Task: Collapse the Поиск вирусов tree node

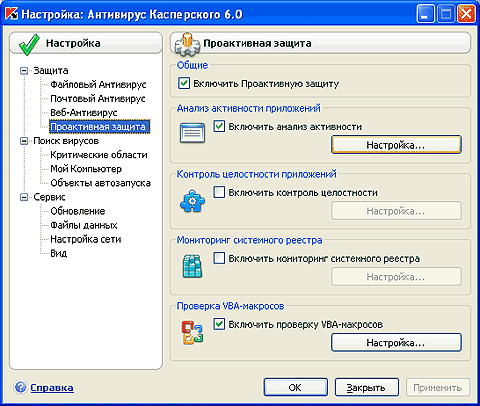Action: pos(24,141)
